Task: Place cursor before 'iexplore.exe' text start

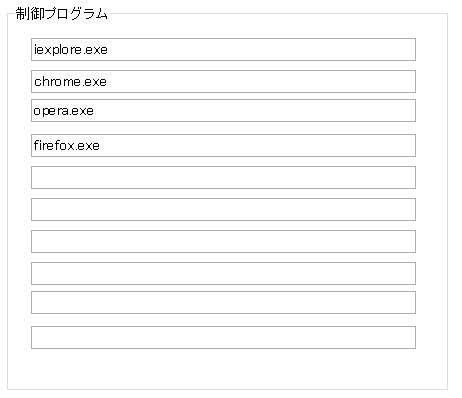Action: pos(34,50)
